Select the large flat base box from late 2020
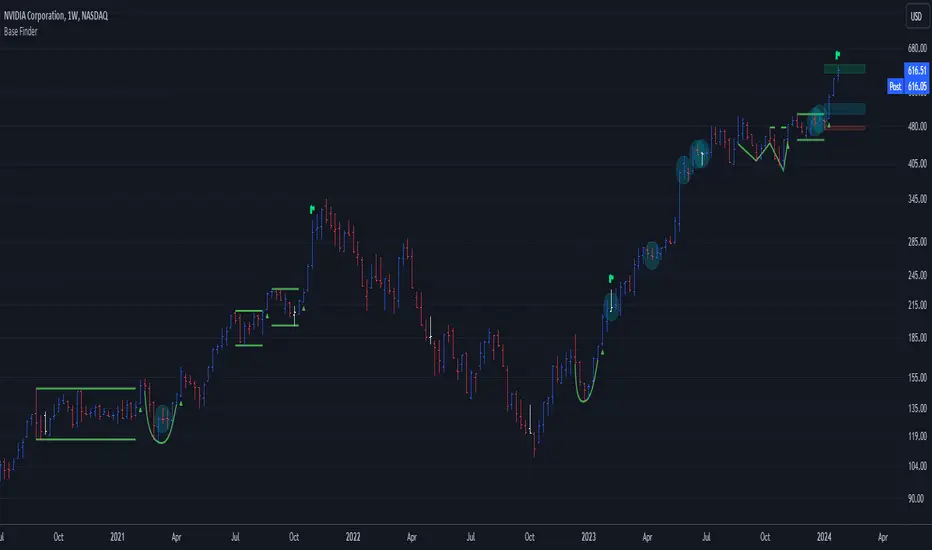 pyautogui.click(x=86, y=414)
